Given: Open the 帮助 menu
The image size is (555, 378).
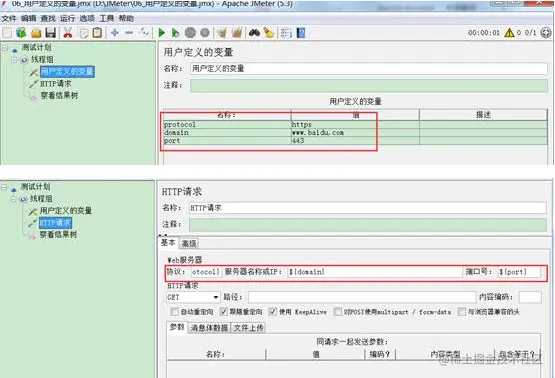Looking at the screenshot, I should click(126, 18).
